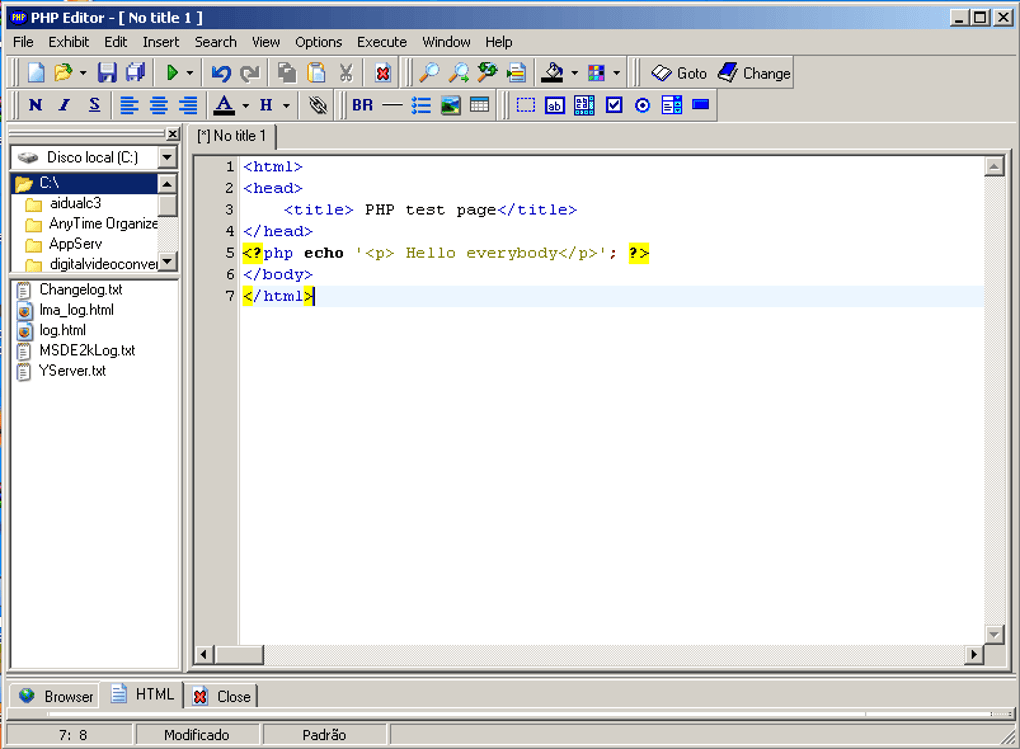The width and height of the screenshot is (1020, 749).
Task: Open the dropdown arrow next to the run icon
Action: [x=190, y=73]
